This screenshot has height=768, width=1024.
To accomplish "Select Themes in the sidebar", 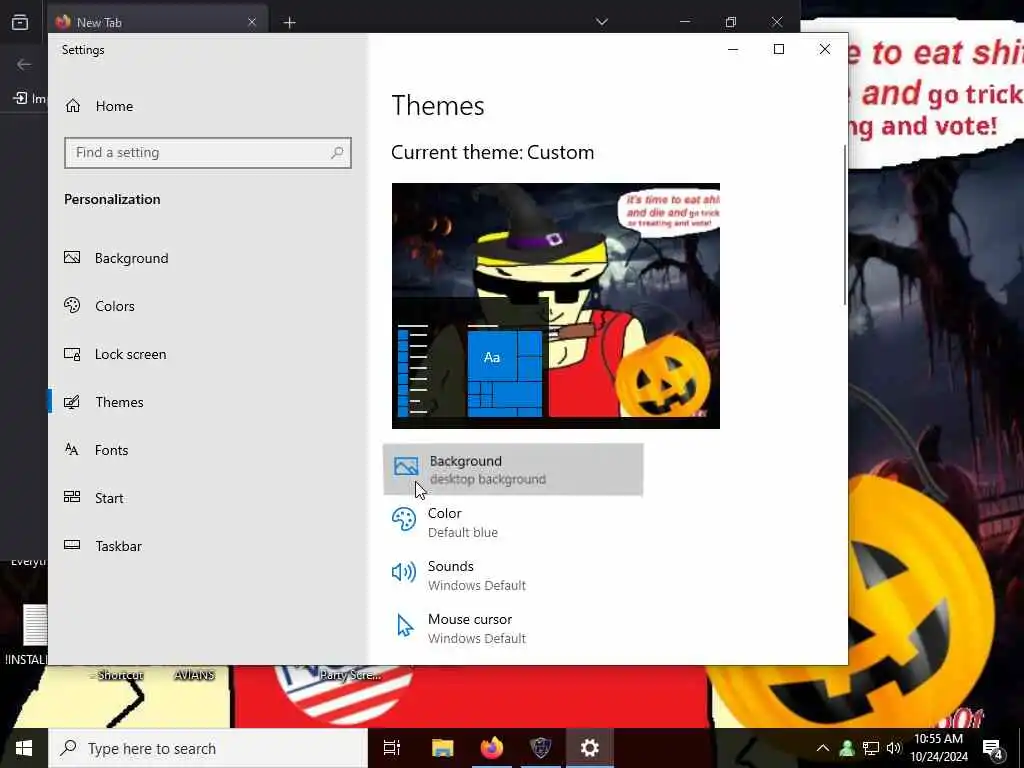I will [x=208, y=402].
